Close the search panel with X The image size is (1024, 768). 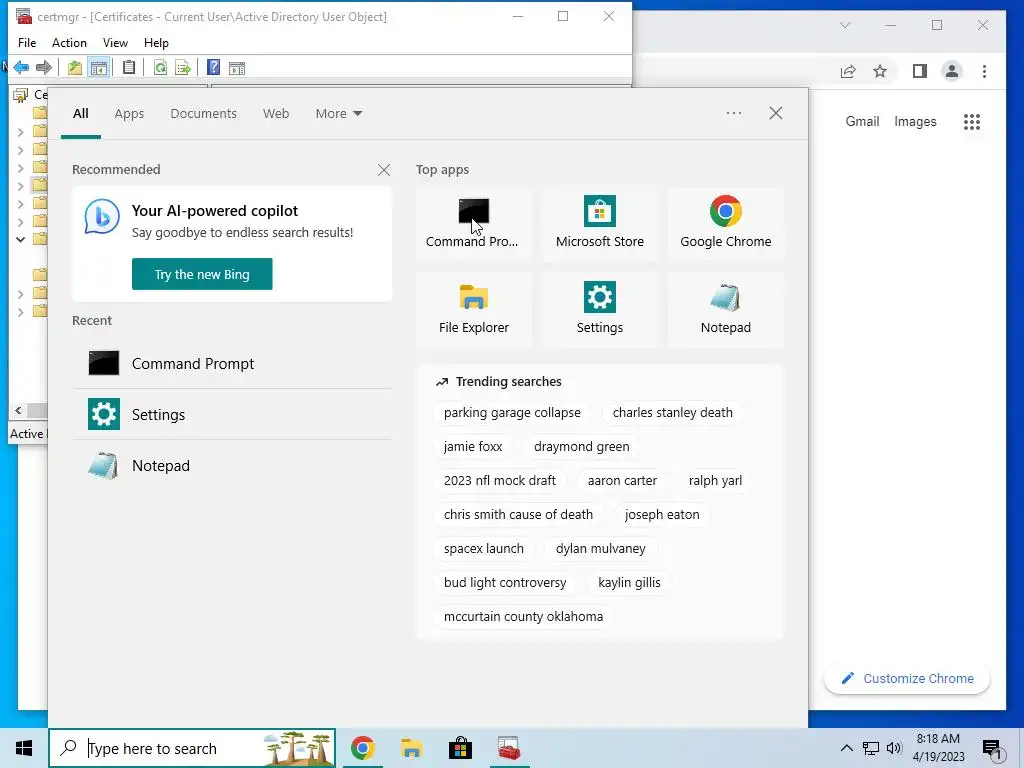click(776, 113)
